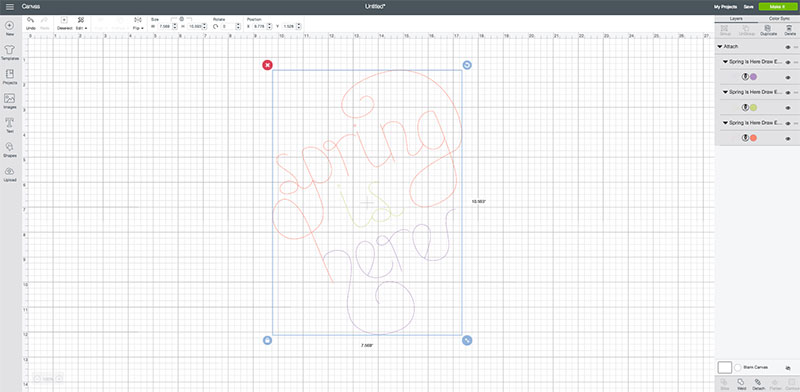Screen dimensions: 800x392
Task: Open the Flip dropdown
Action: (138, 23)
